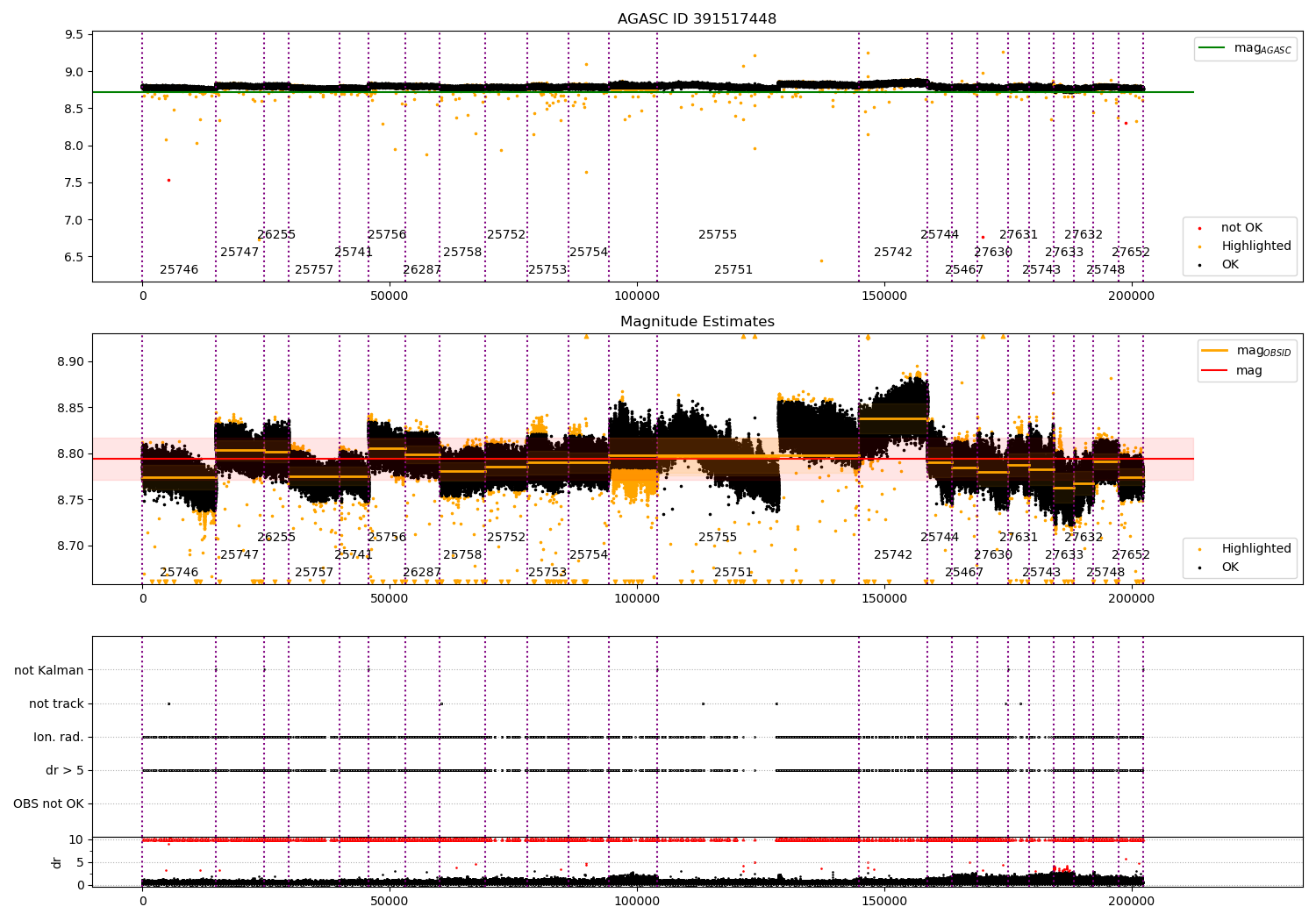Image resolution: width=1316 pixels, height=921 pixels.
Task: Click y-axis tick 8.70 in Magnitude Estimates plot
Action: click(x=71, y=546)
